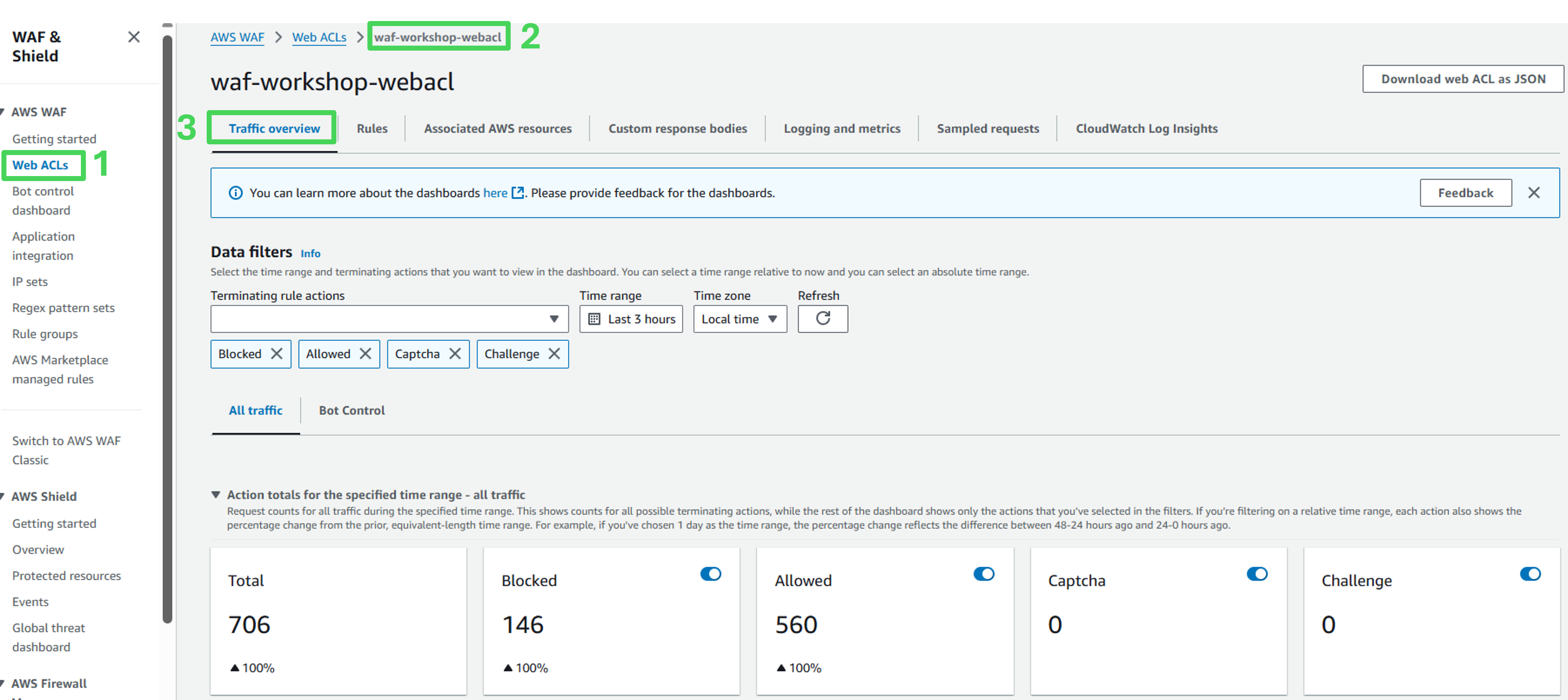Collapse the Action totals section
Image resolution: width=1568 pixels, height=700 pixels.
coord(216,495)
